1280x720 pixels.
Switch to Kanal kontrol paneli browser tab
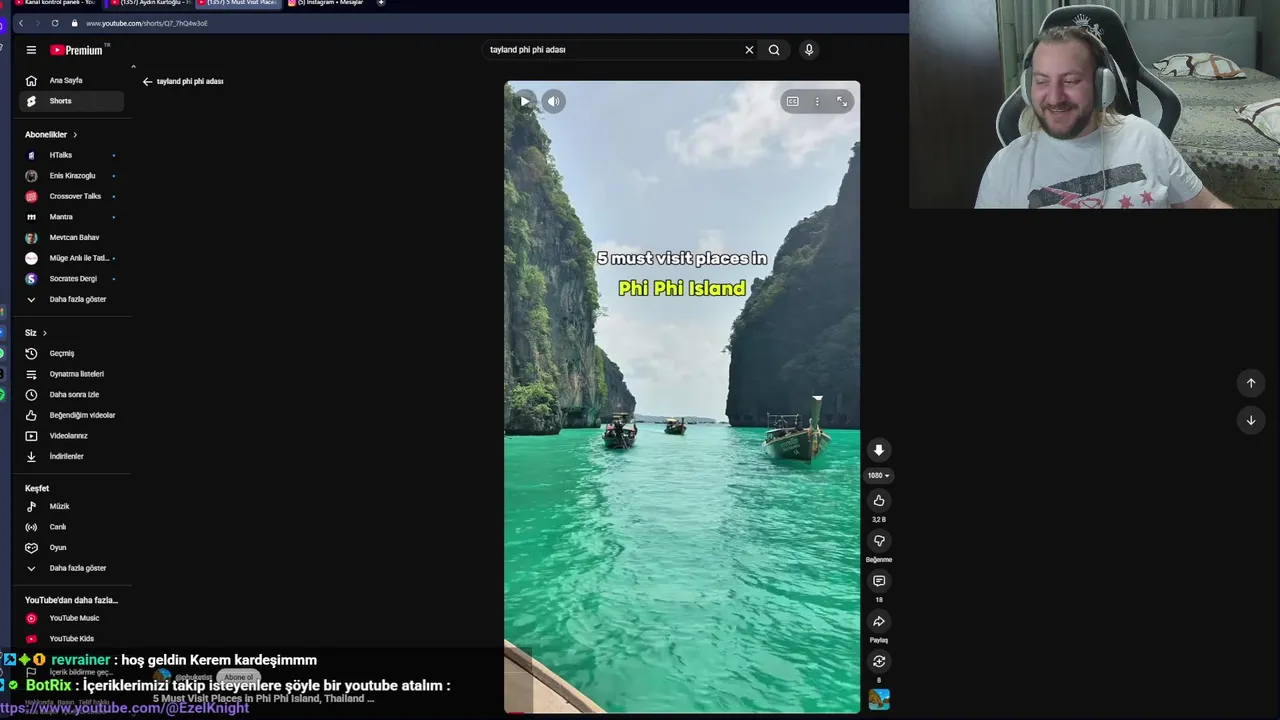click(x=56, y=3)
